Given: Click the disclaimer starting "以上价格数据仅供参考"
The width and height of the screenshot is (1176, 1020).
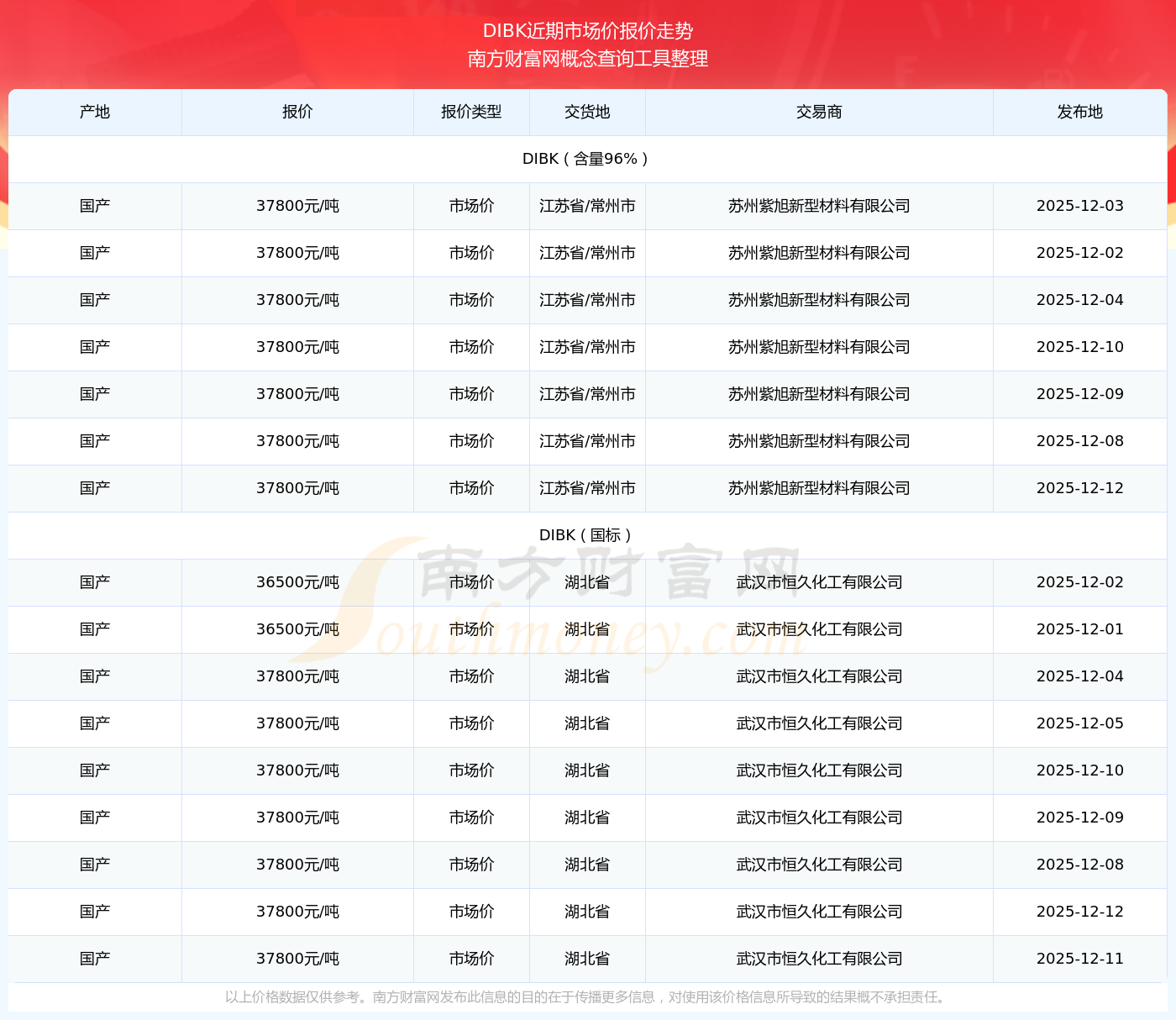Looking at the screenshot, I should 587,997.
